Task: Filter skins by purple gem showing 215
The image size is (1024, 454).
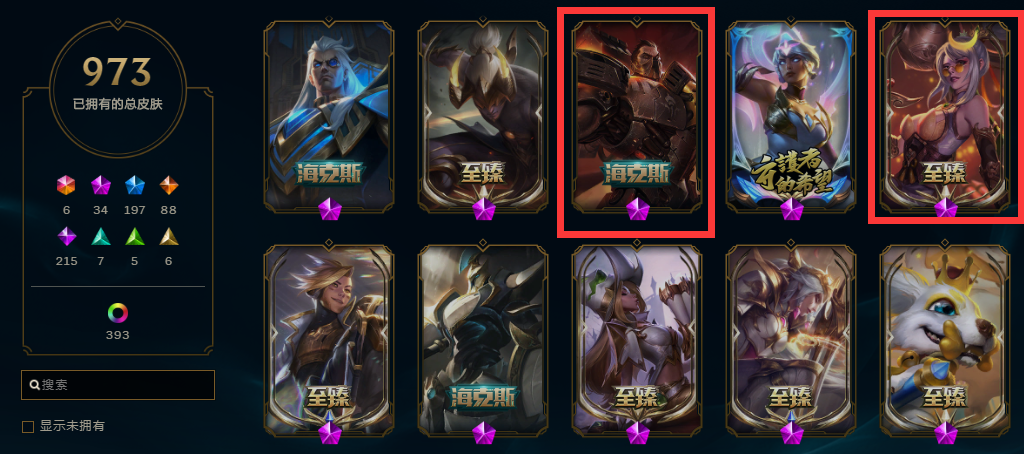Action: pyautogui.click(x=67, y=236)
